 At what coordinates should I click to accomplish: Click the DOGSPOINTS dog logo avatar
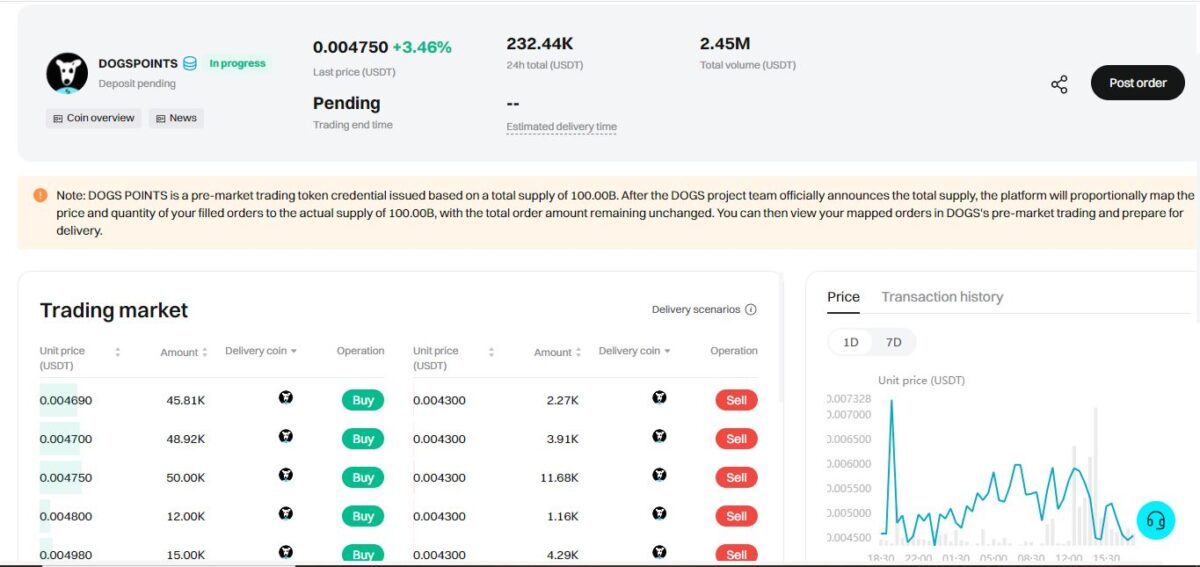(67, 73)
